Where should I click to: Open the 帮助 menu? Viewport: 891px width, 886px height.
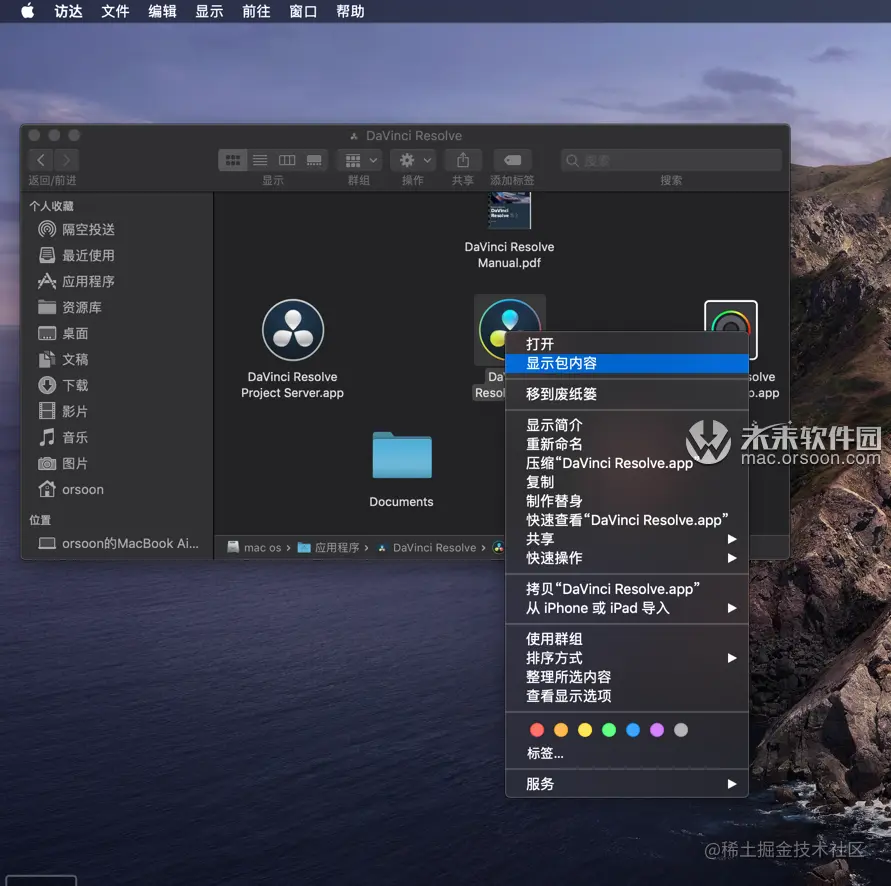350,11
